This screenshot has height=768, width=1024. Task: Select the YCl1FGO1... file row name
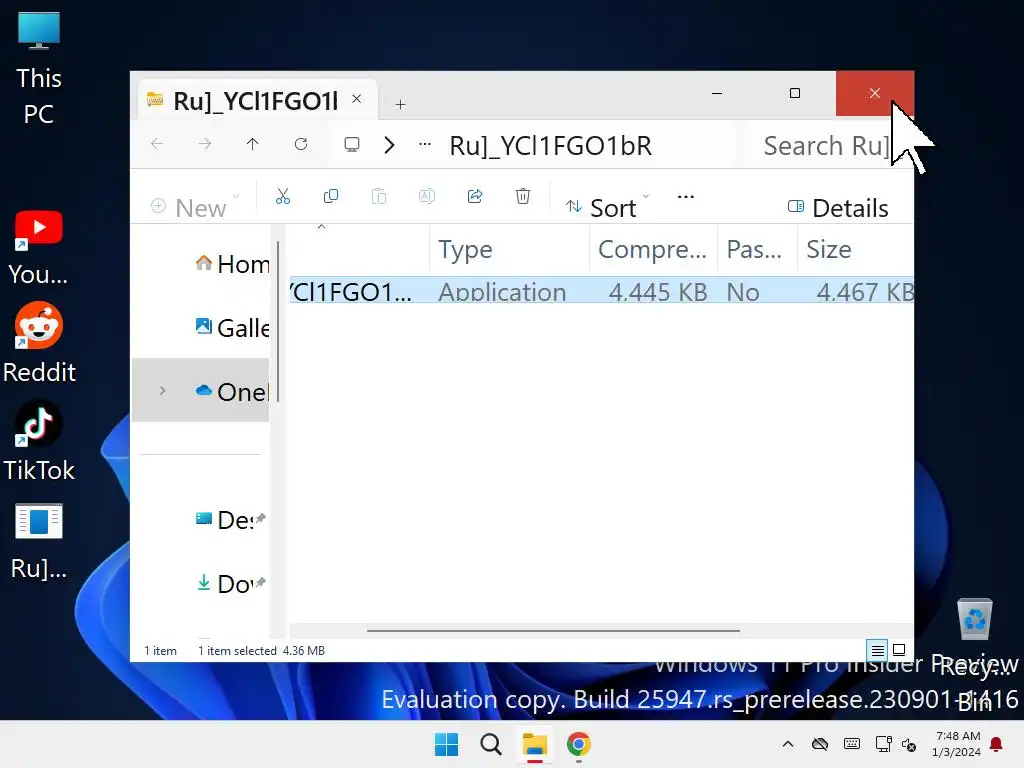tap(351, 291)
